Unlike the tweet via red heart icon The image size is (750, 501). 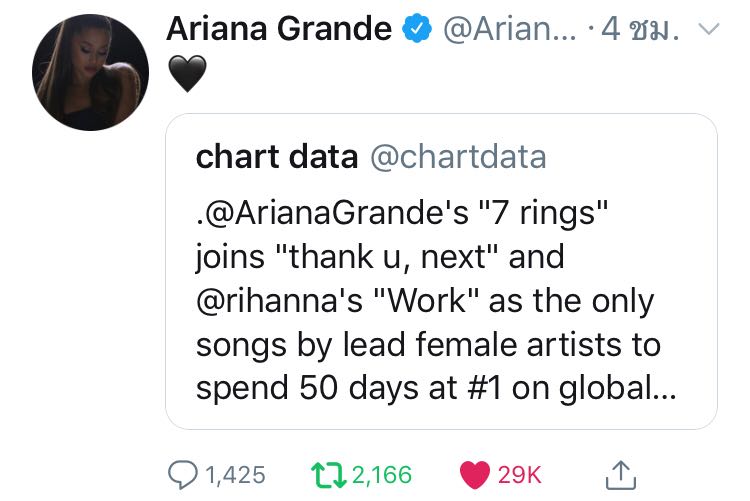coord(474,475)
